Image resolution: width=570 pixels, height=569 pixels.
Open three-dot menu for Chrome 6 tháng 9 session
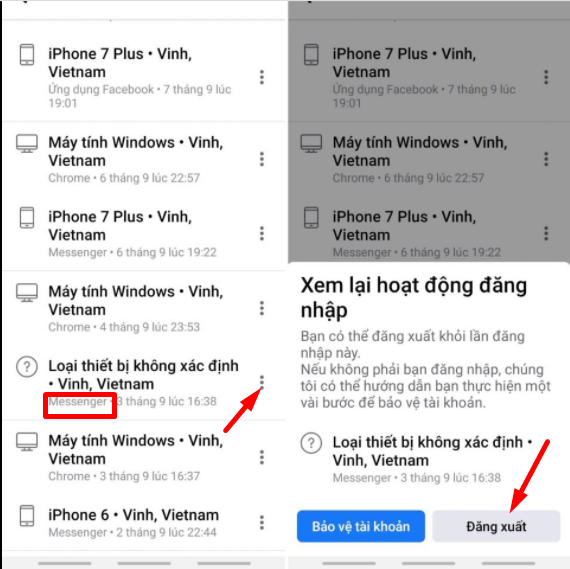tap(262, 159)
